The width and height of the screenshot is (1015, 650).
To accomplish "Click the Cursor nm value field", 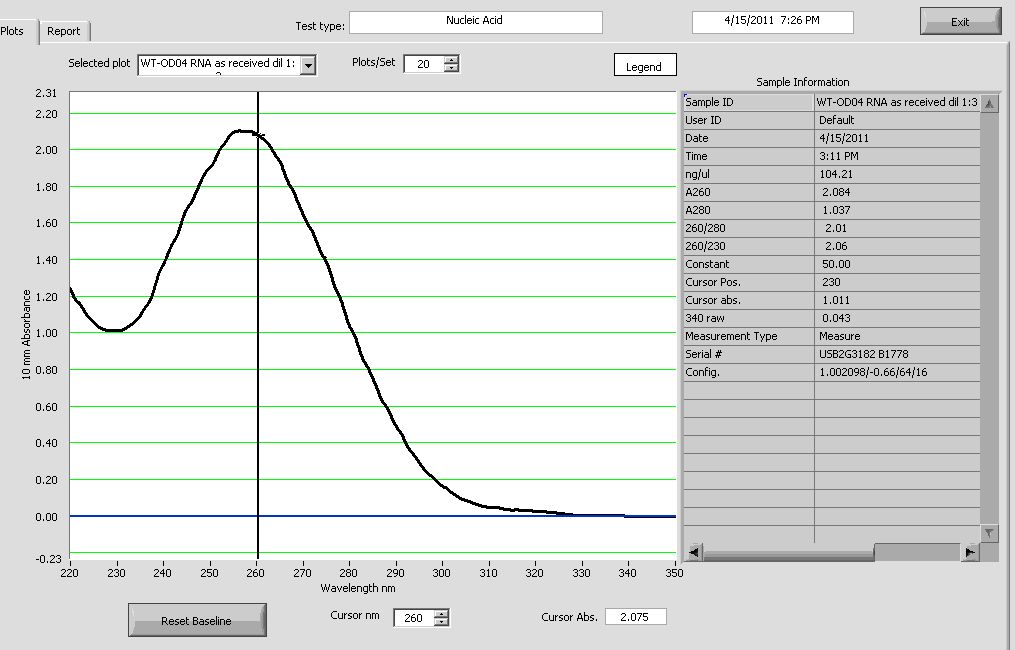I will tap(413, 618).
